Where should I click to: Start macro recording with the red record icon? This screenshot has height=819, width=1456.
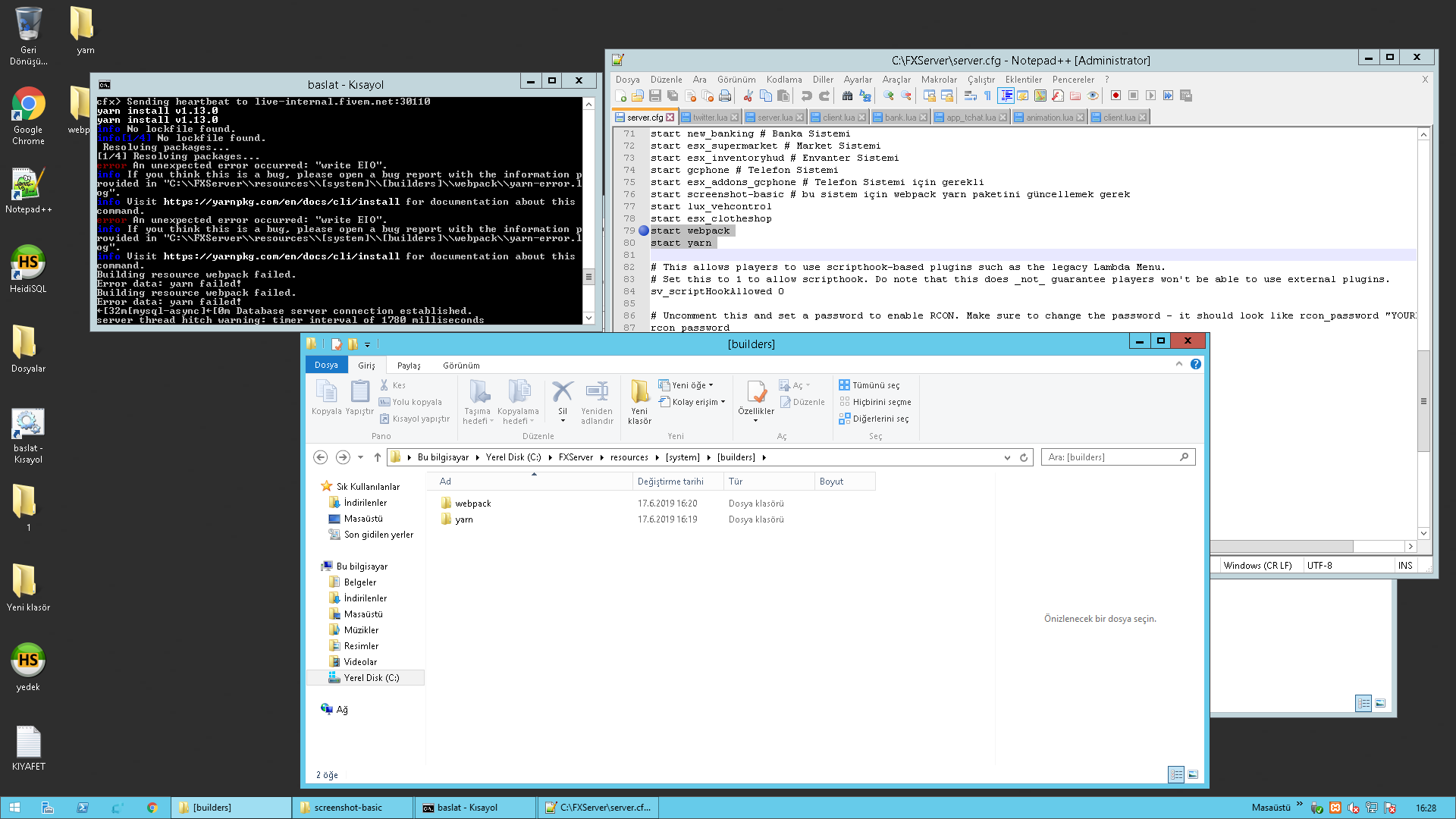(1116, 96)
